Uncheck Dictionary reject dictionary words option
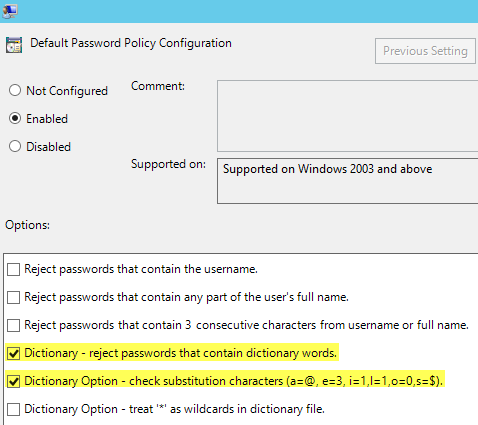 [13, 353]
